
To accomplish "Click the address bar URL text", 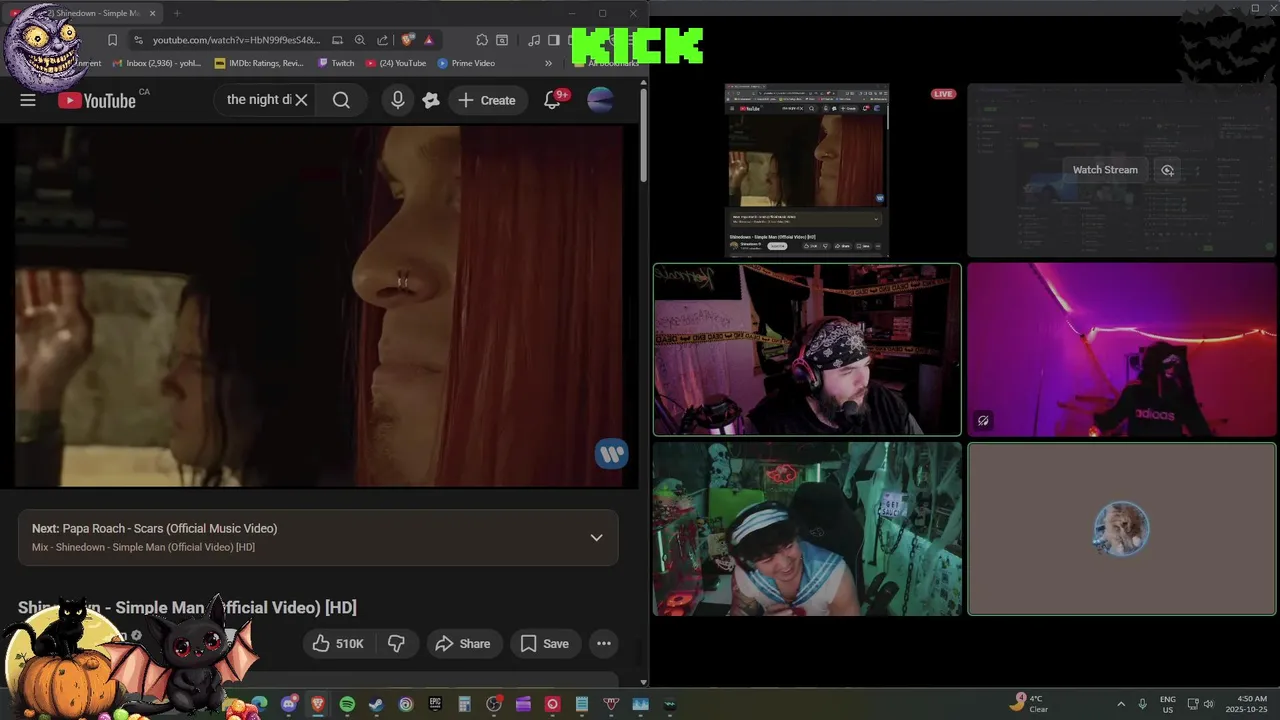I will point(236,40).
